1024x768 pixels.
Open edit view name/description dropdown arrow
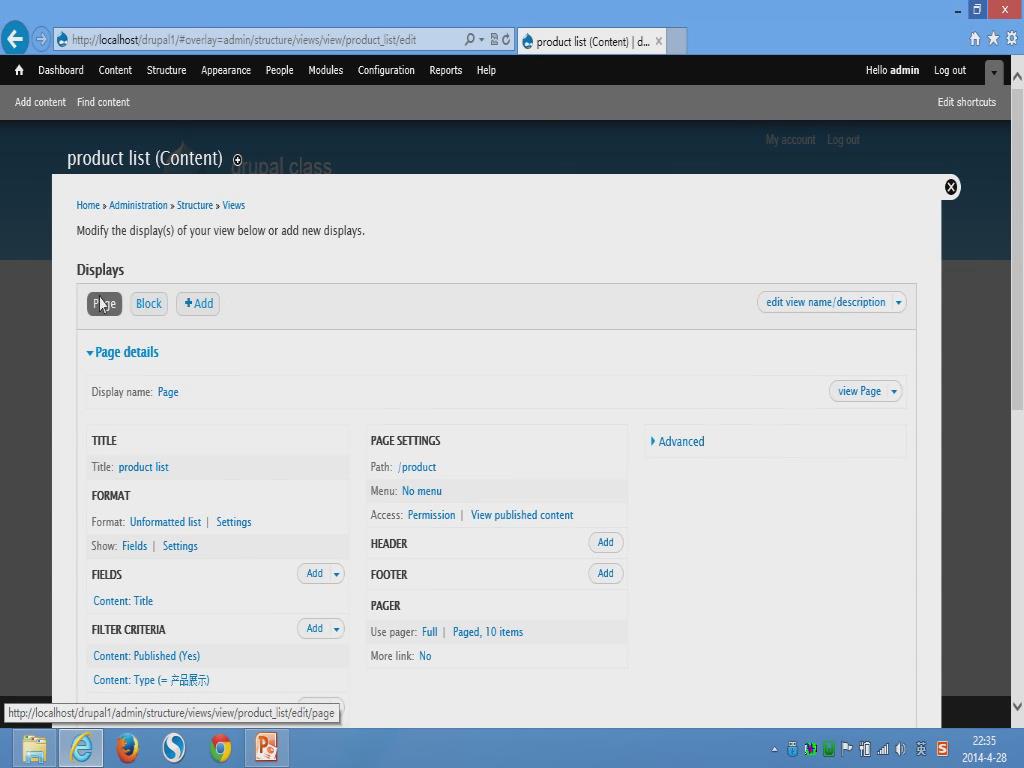[899, 302]
